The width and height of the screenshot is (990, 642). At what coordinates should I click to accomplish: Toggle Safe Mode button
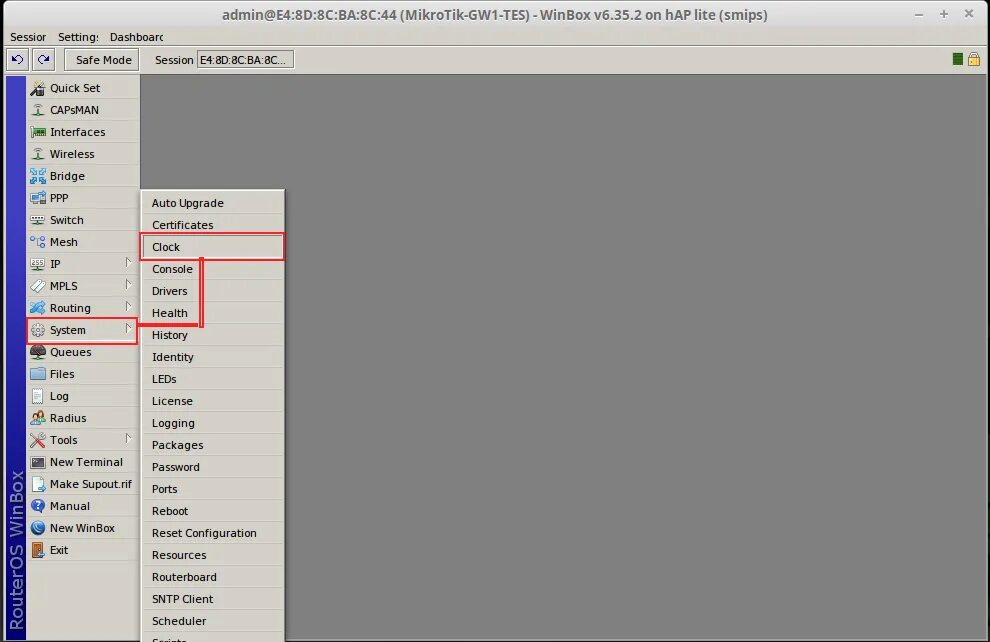(102, 60)
